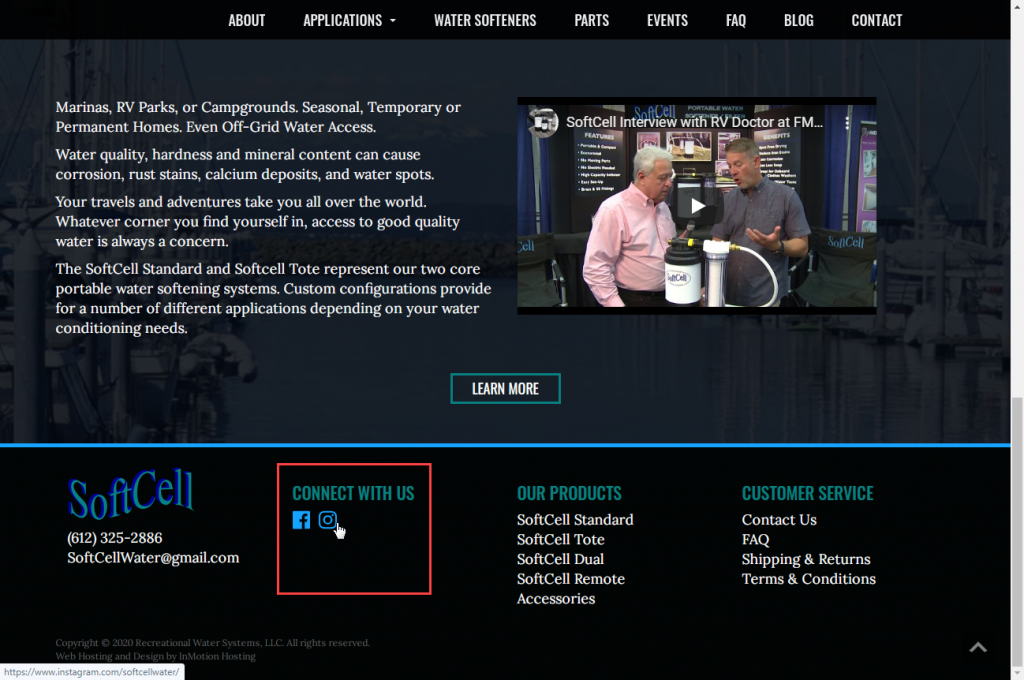
Task: Click the phone number (612) 325-2886
Action: click(114, 538)
